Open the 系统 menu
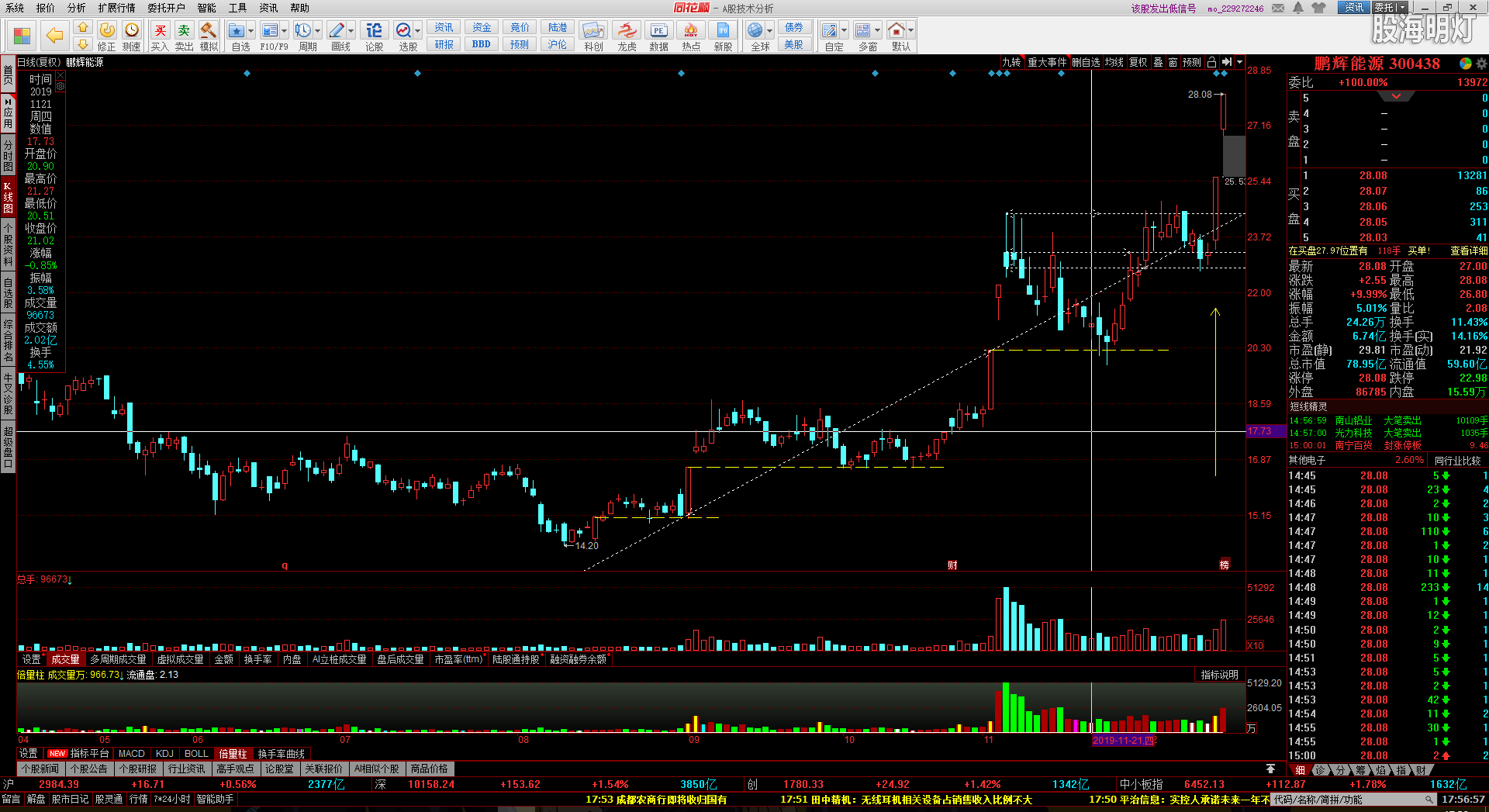Viewport: 1489px width, 812px height. [15, 8]
